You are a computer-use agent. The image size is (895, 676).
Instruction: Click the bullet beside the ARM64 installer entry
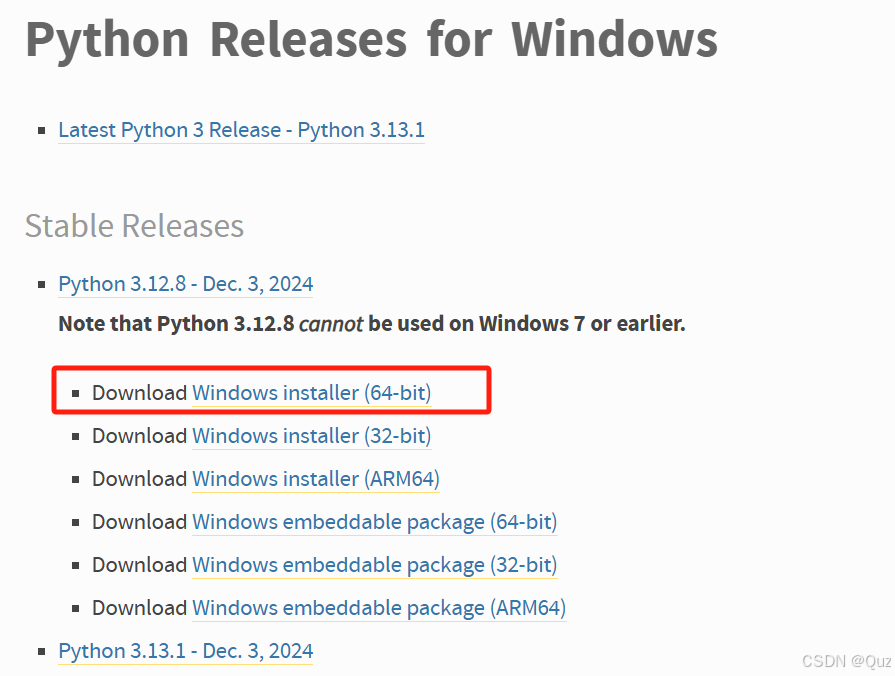(x=75, y=477)
